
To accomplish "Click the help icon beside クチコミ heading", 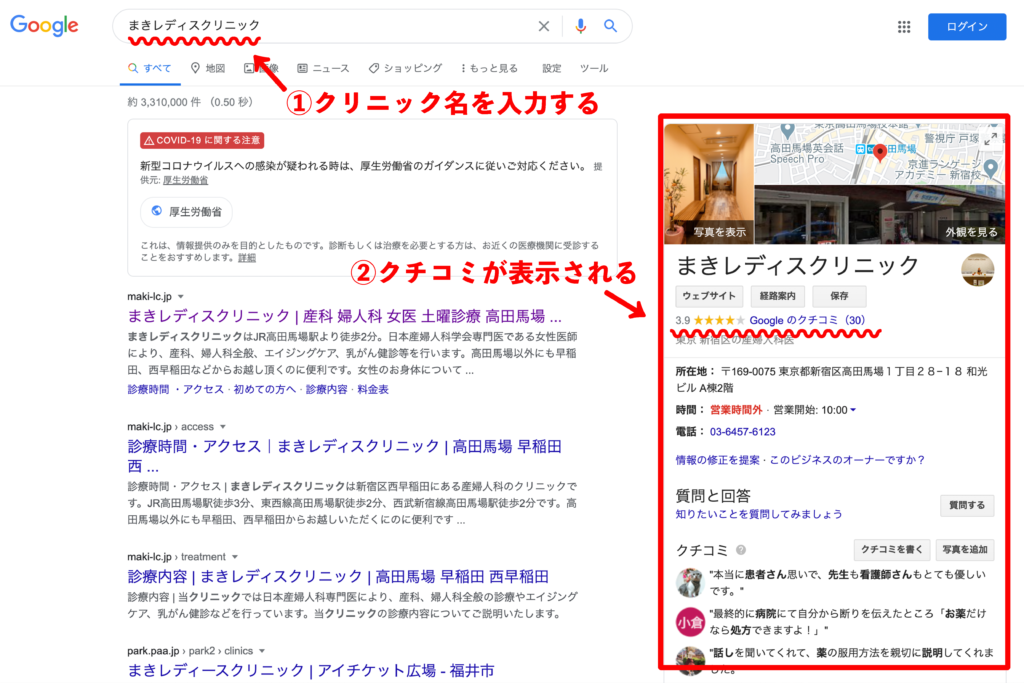I will (x=741, y=550).
